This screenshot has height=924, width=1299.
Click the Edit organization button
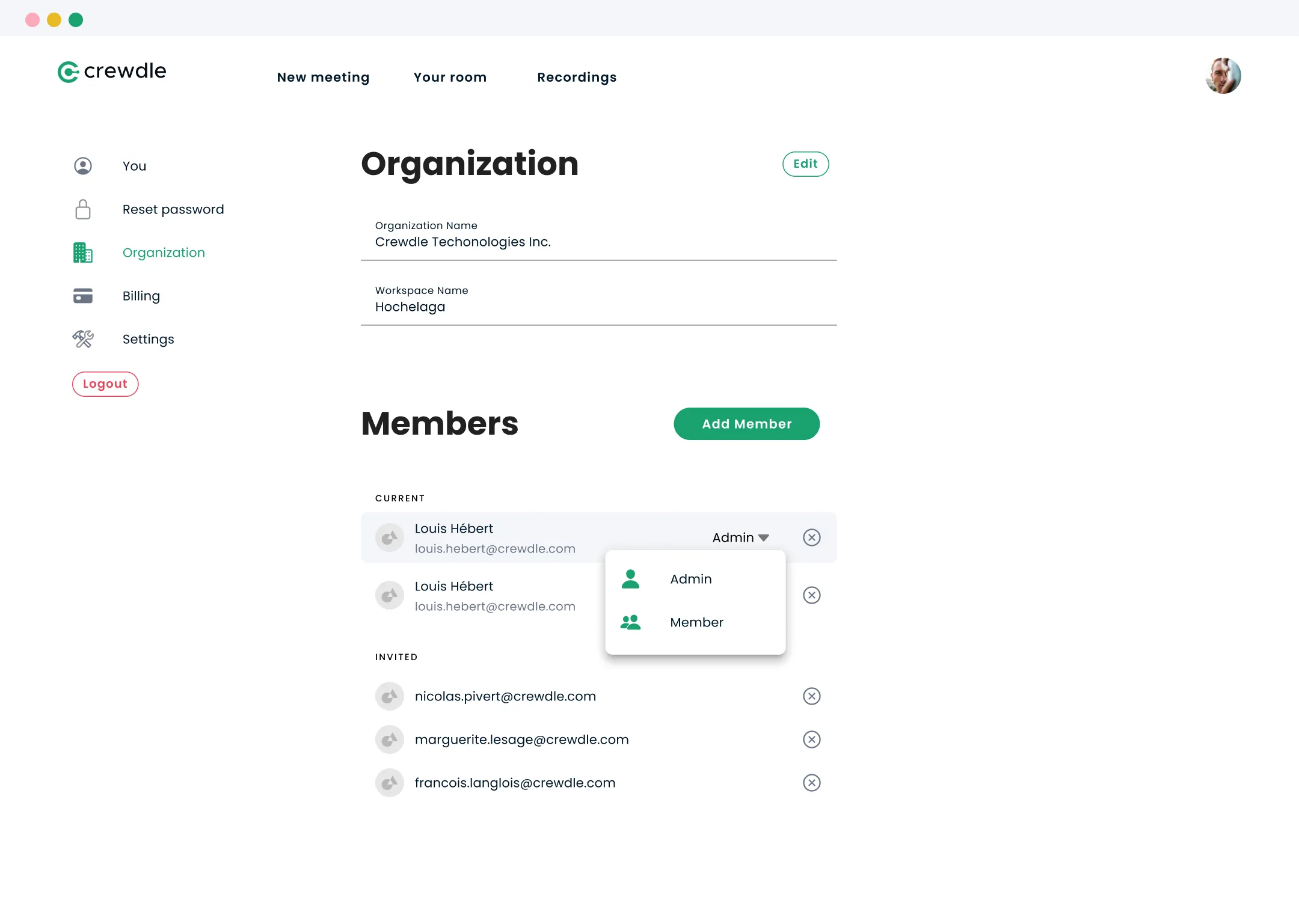point(805,164)
